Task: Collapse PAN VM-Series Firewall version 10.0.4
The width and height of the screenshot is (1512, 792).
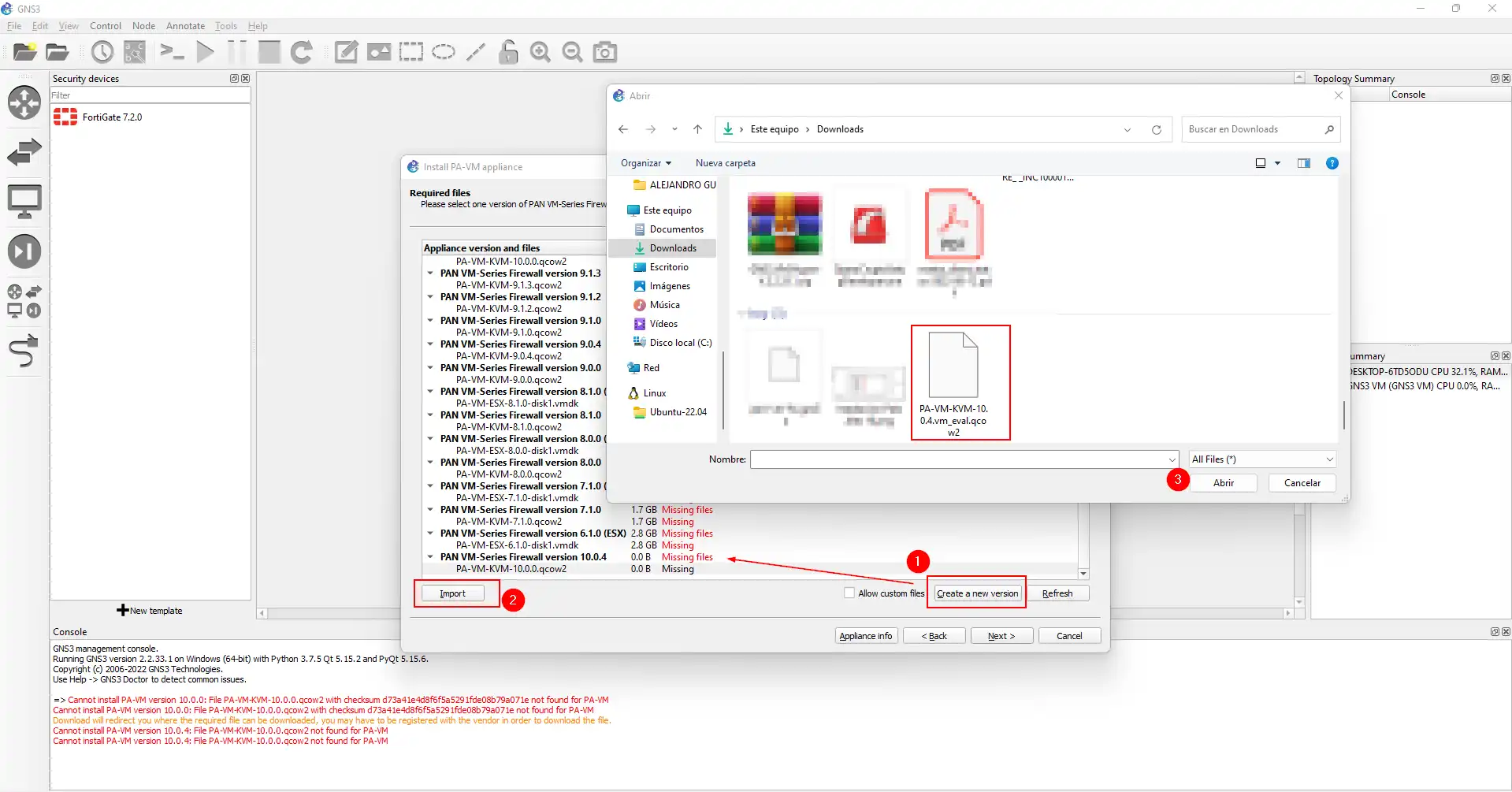Action: (430, 557)
